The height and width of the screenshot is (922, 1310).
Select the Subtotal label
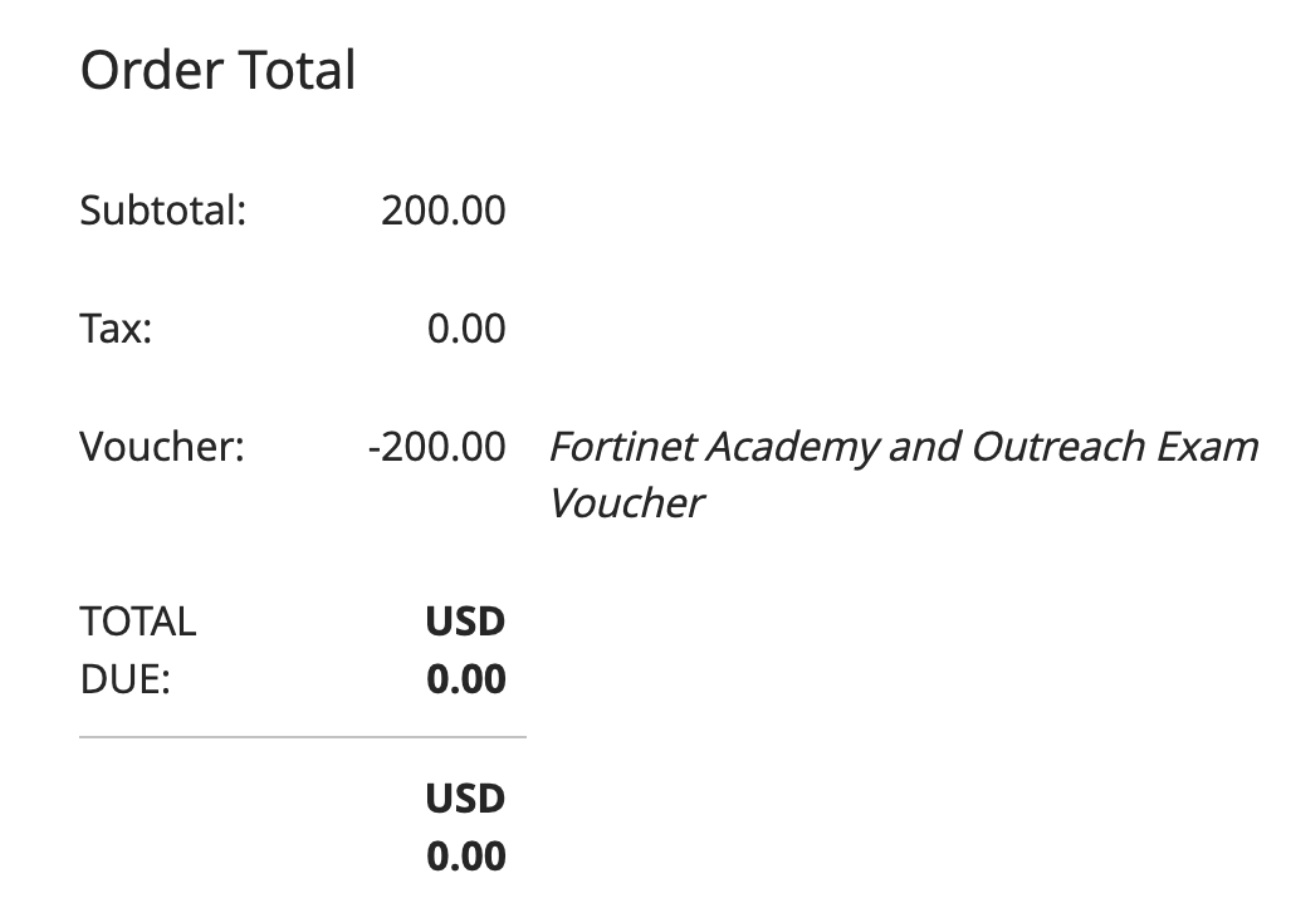click(162, 211)
